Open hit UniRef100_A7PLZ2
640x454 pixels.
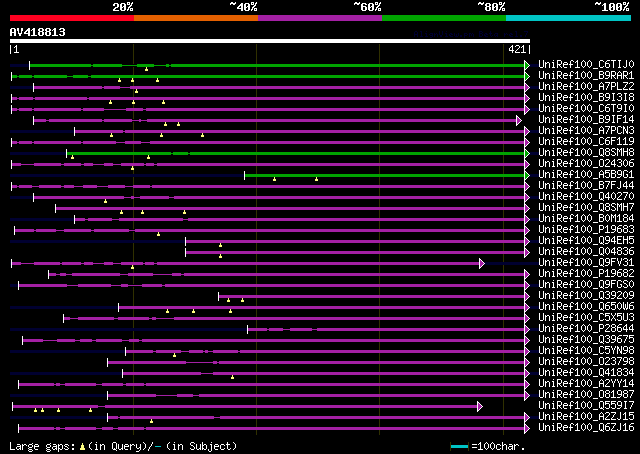(586, 87)
